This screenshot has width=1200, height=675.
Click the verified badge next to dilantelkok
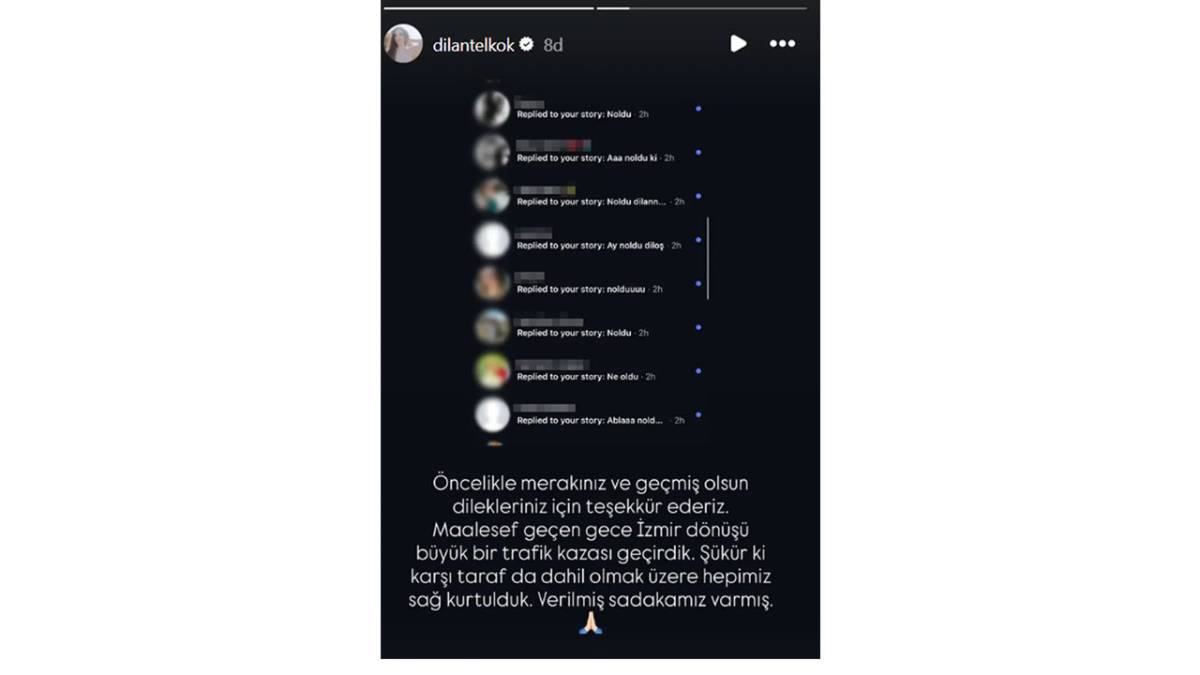coord(527,45)
